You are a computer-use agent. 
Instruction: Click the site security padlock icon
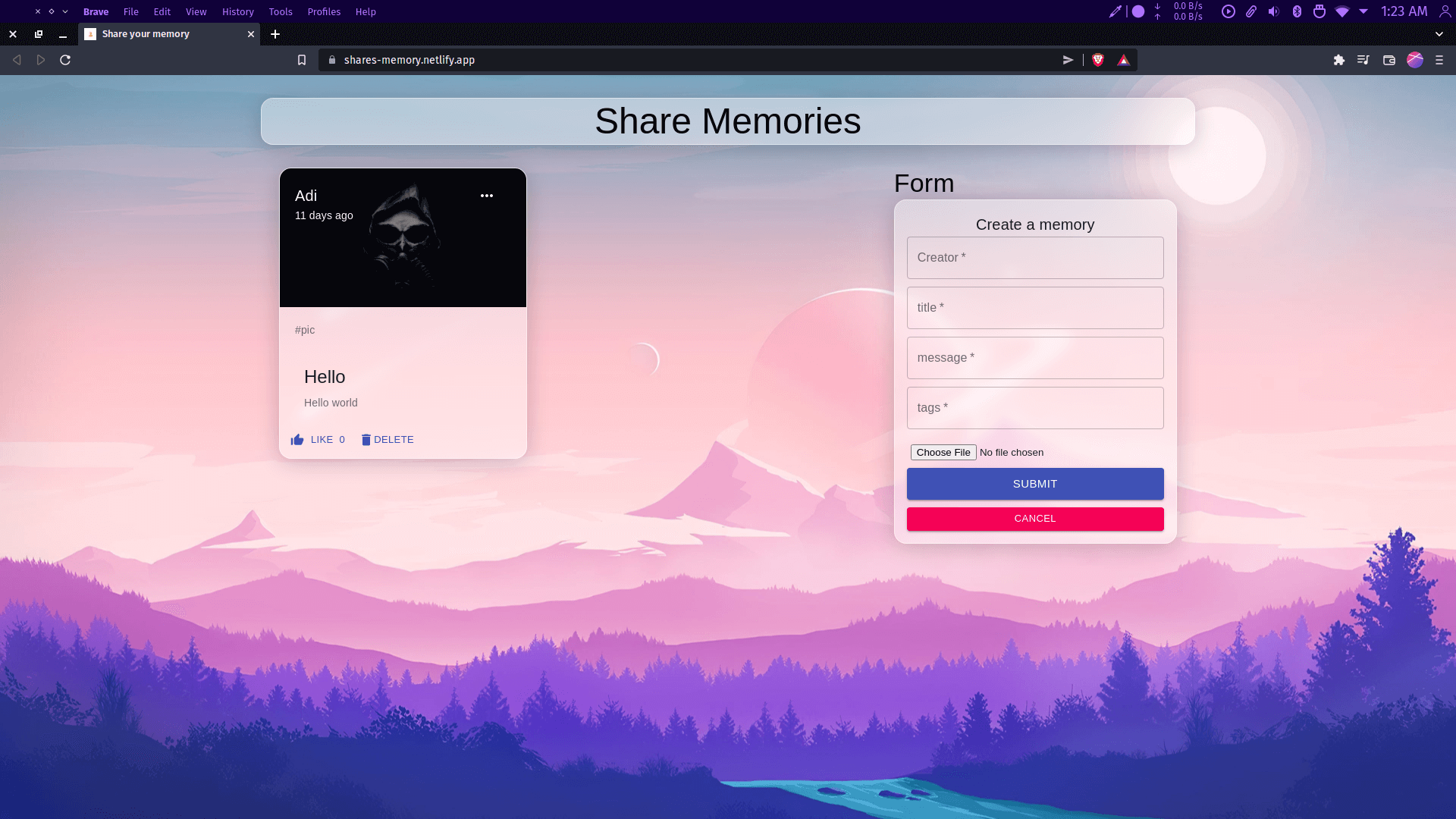coord(331,60)
